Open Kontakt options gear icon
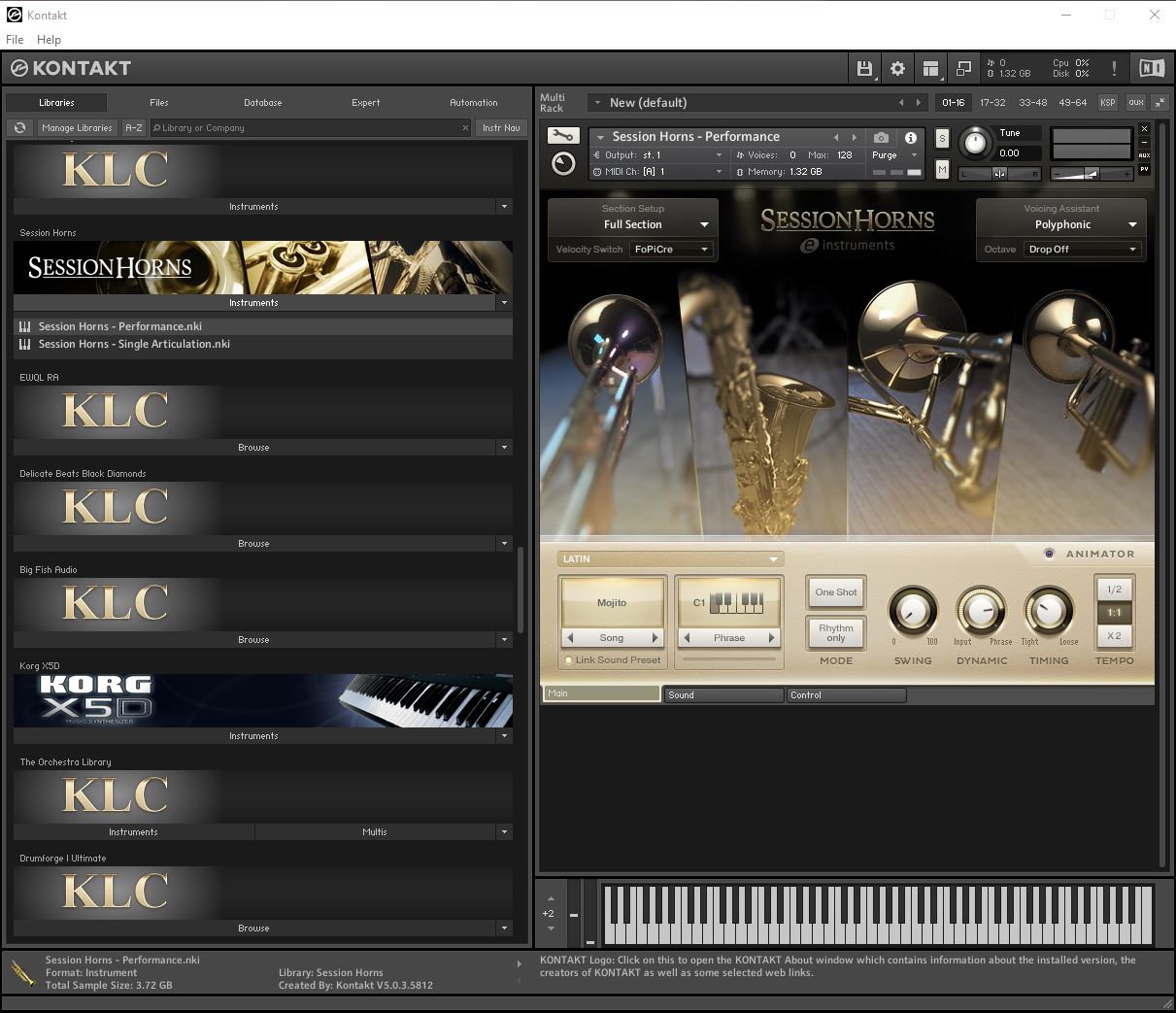The width and height of the screenshot is (1176, 1013). coord(897,68)
